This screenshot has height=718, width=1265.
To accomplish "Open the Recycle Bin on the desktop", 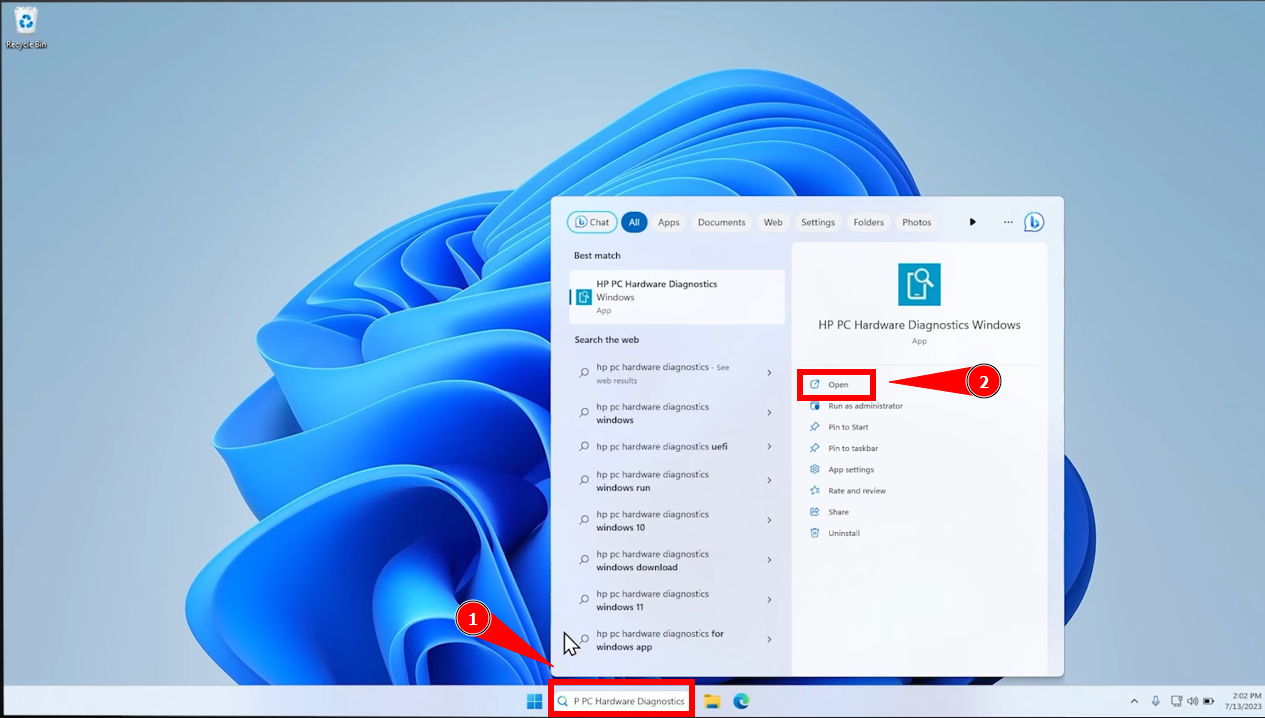I will [x=25, y=22].
